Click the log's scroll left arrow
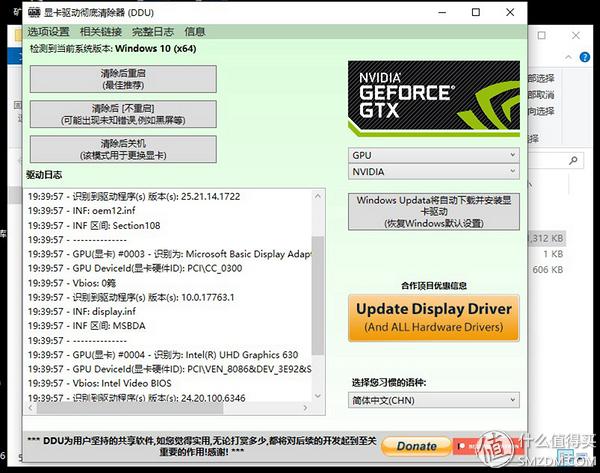 point(31,408)
